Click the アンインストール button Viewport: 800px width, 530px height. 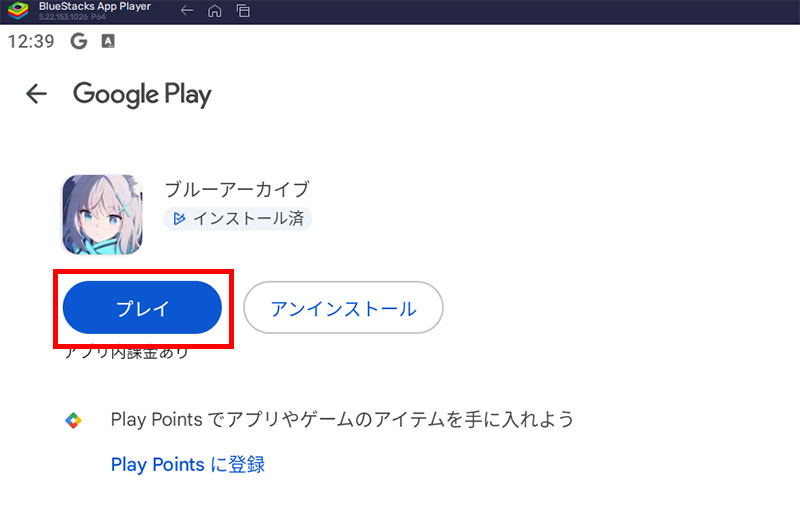click(343, 309)
